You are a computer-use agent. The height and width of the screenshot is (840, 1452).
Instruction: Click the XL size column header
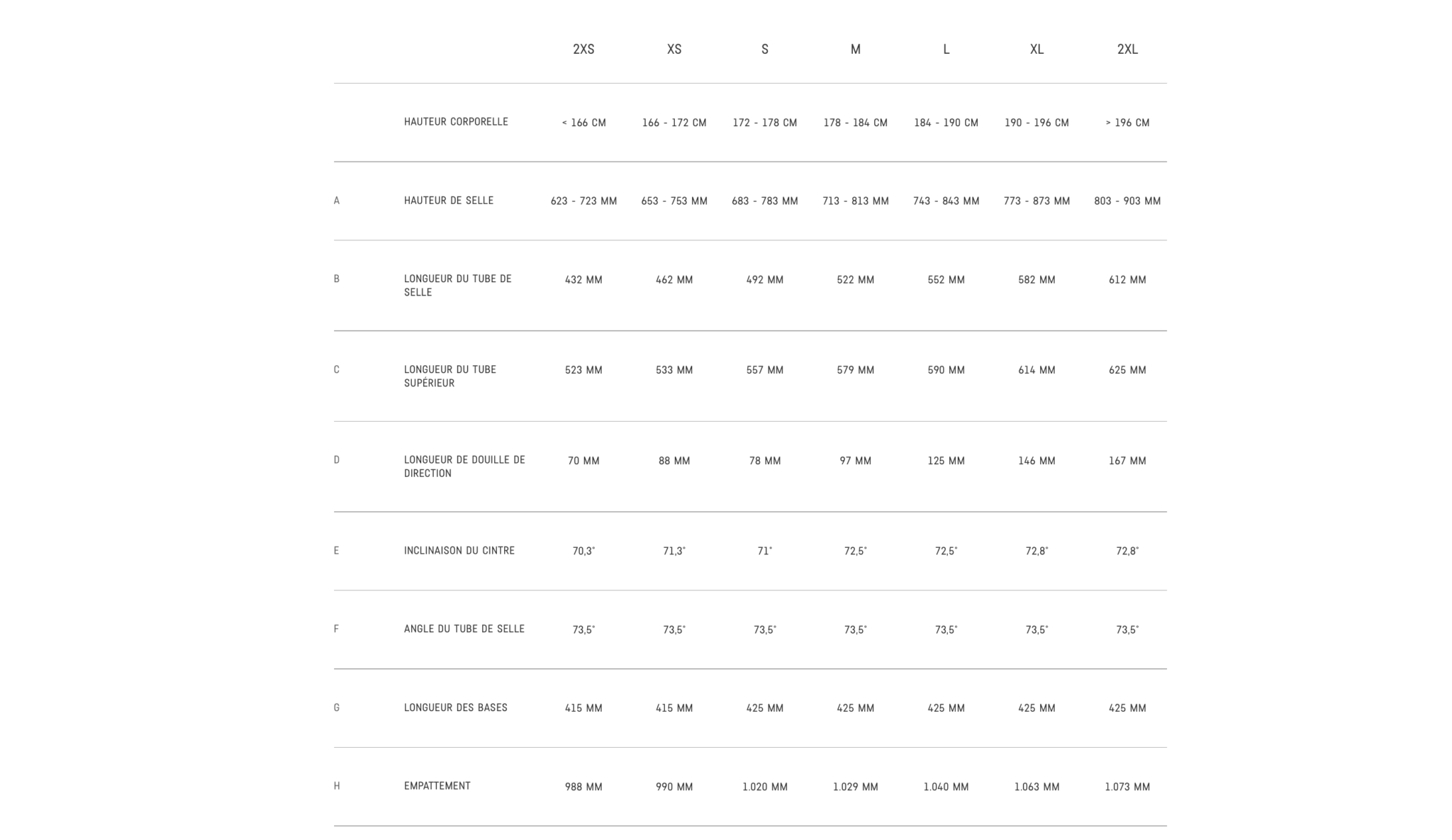(1037, 49)
